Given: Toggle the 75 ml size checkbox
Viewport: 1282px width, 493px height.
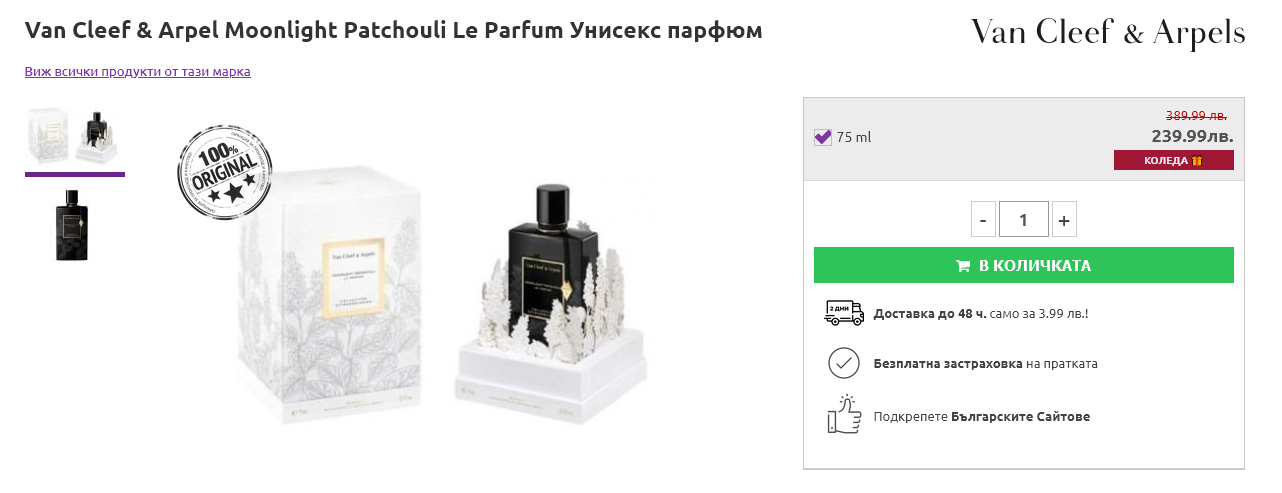Looking at the screenshot, I should (823, 137).
